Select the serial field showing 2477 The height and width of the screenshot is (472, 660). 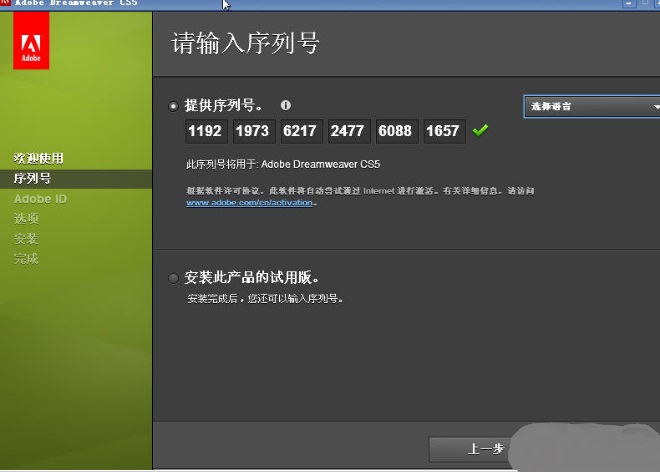pyautogui.click(x=349, y=131)
